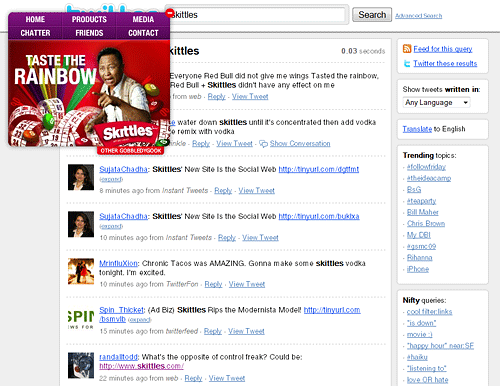Open the love OR hate nifty query
The height and width of the screenshot is (386, 500).
(428, 380)
